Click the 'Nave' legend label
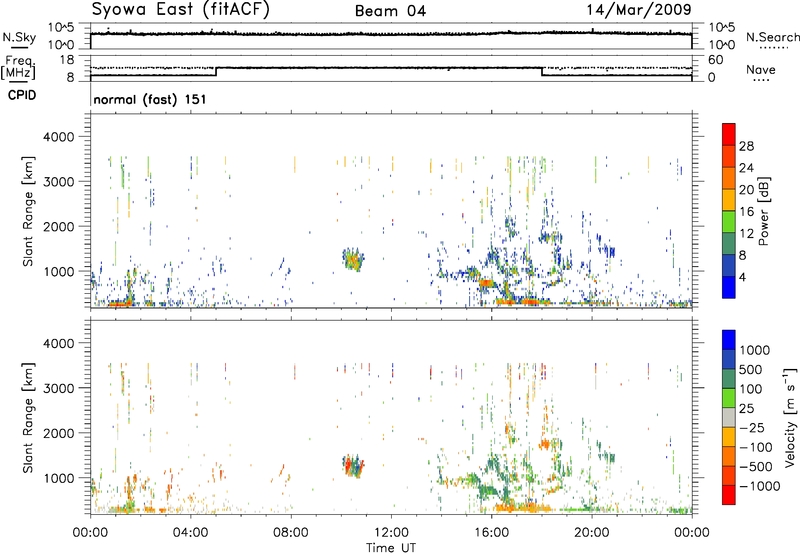The height and width of the screenshot is (554, 800). [761, 70]
